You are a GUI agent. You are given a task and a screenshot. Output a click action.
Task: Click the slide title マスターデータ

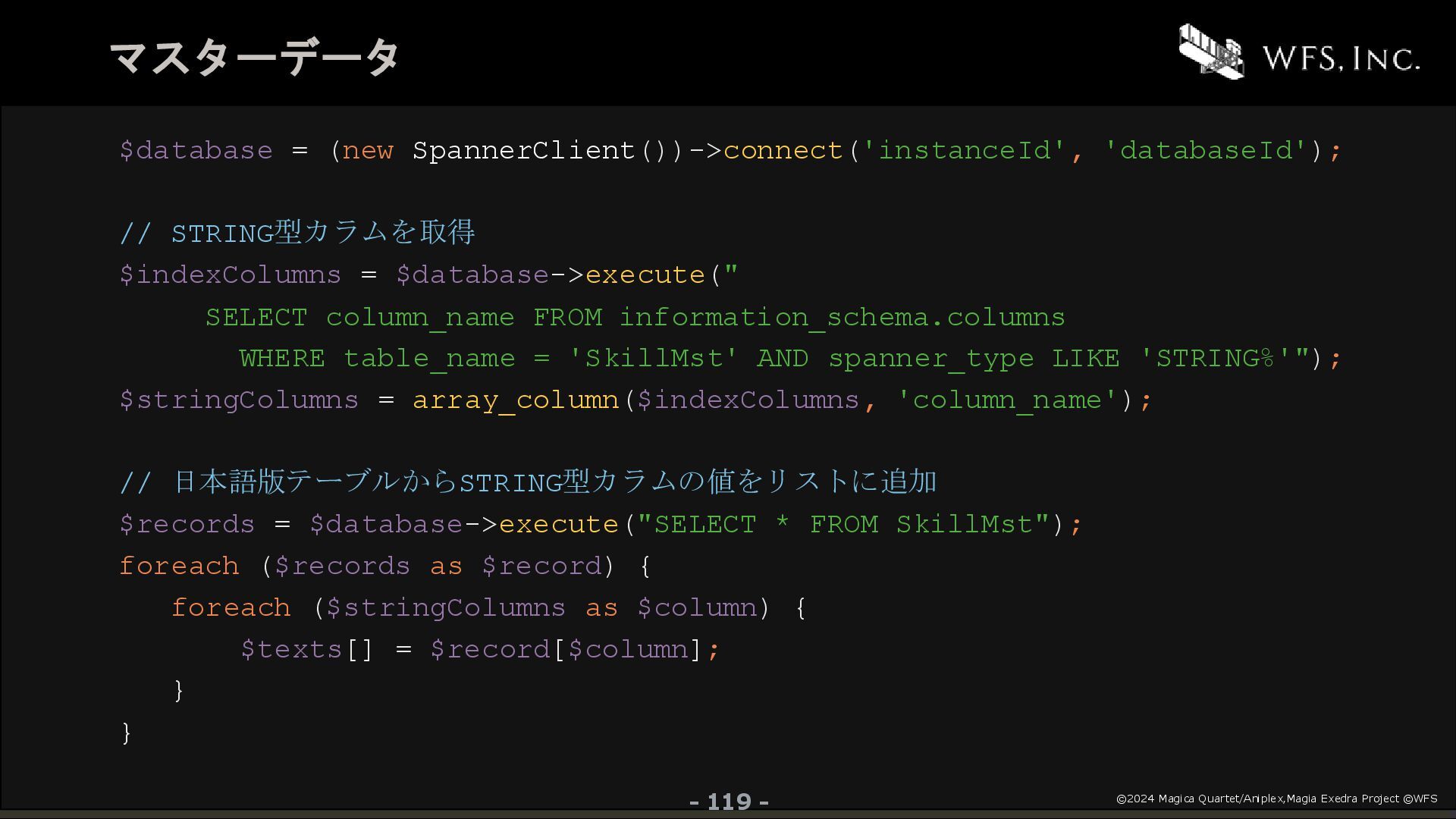255,58
